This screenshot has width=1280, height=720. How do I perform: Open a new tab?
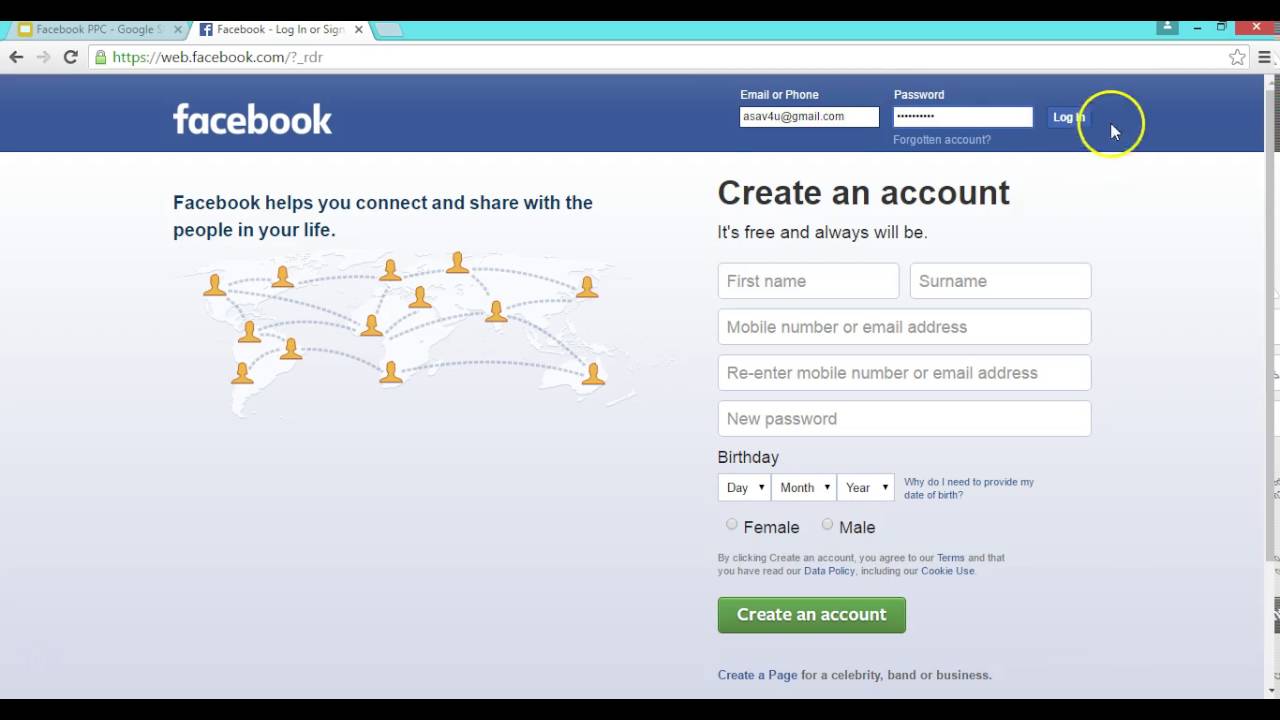click(389, 30)
